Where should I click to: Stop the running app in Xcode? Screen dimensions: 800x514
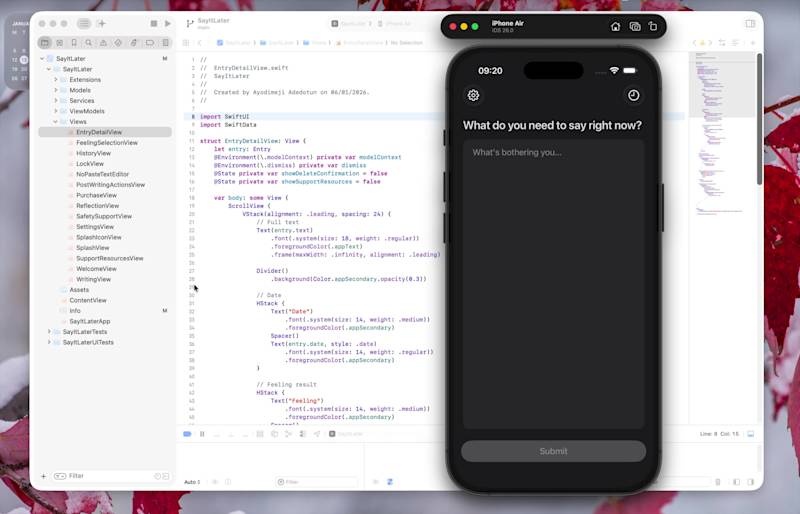pos(154,23)
